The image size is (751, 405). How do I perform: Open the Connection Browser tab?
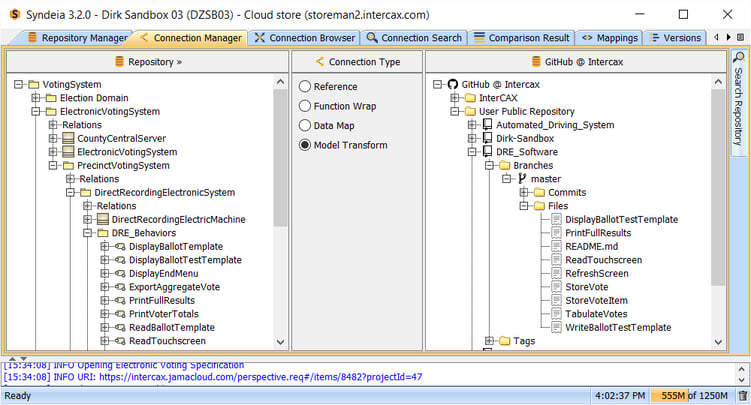305,38
